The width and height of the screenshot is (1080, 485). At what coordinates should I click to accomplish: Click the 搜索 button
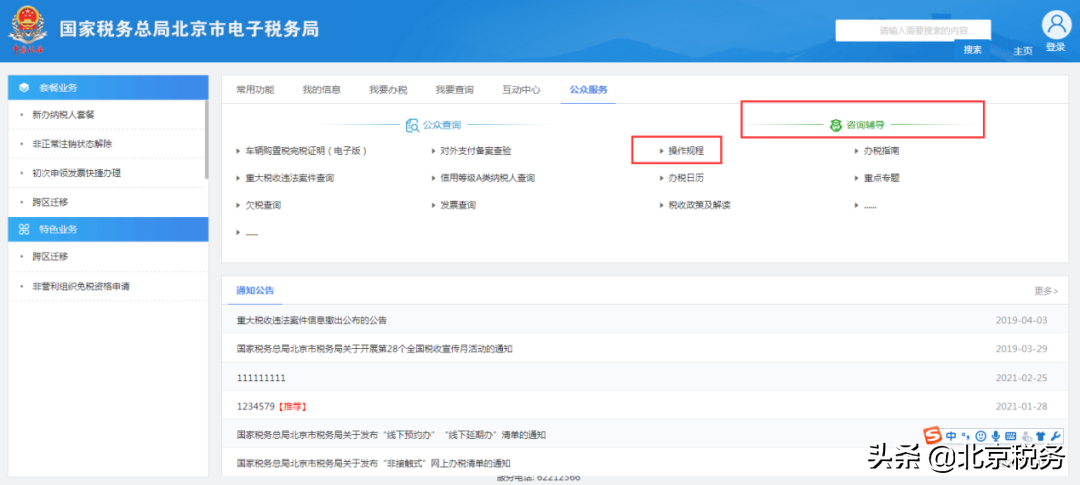[973, 50]
